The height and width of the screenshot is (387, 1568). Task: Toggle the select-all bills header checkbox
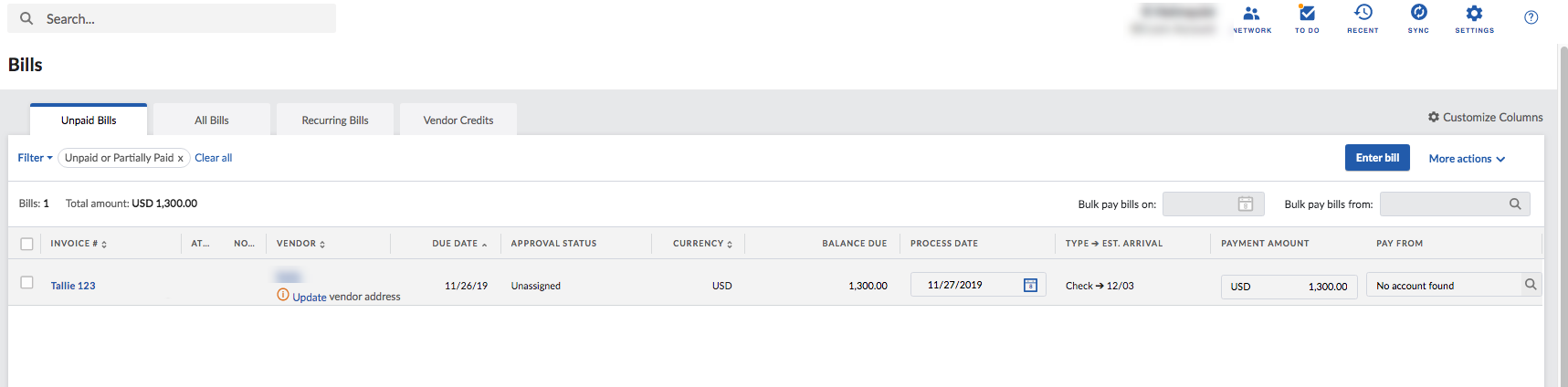[26, 244]
